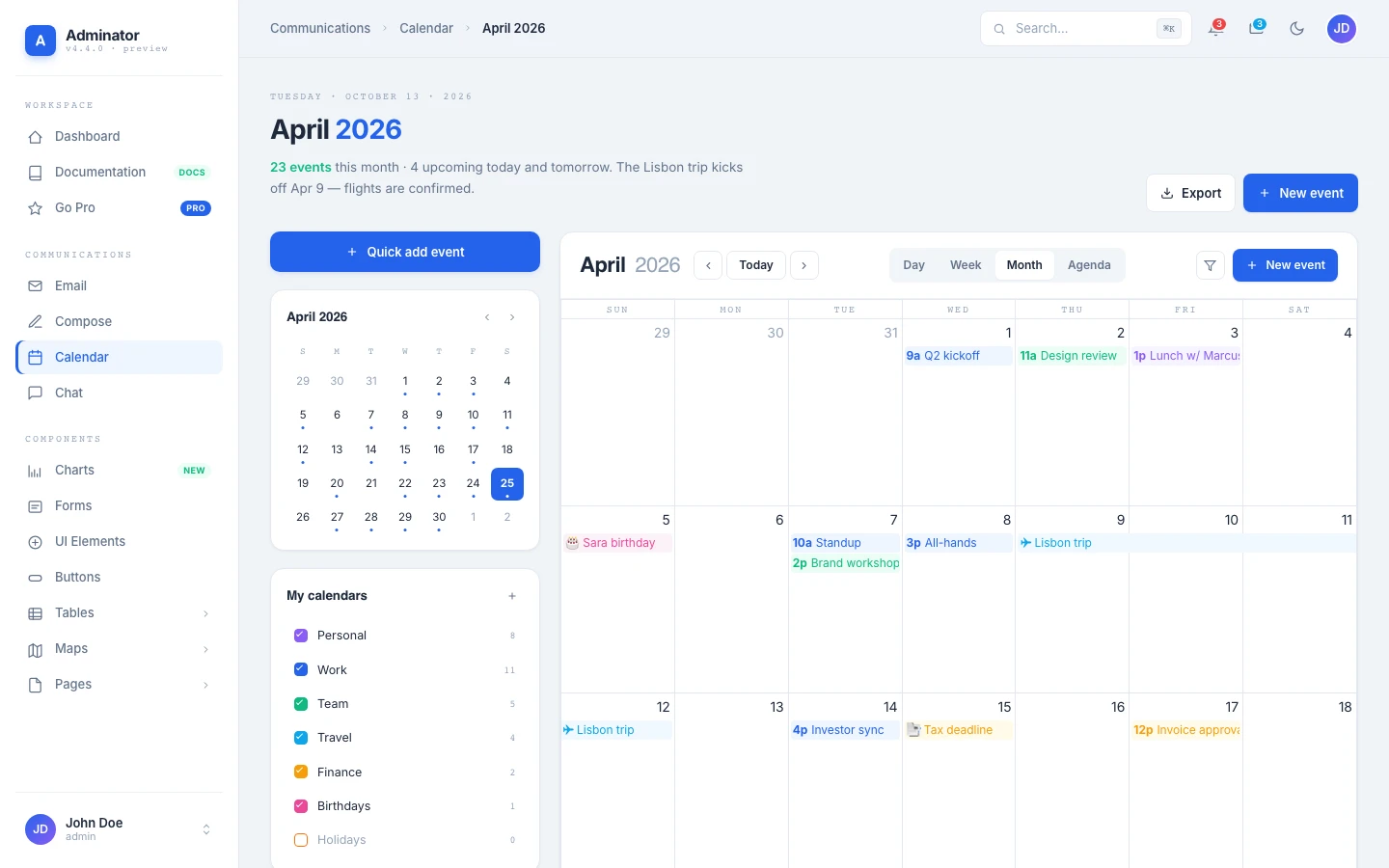
Task: Open Chat in the sidebar
Action: tap(120, 393)
